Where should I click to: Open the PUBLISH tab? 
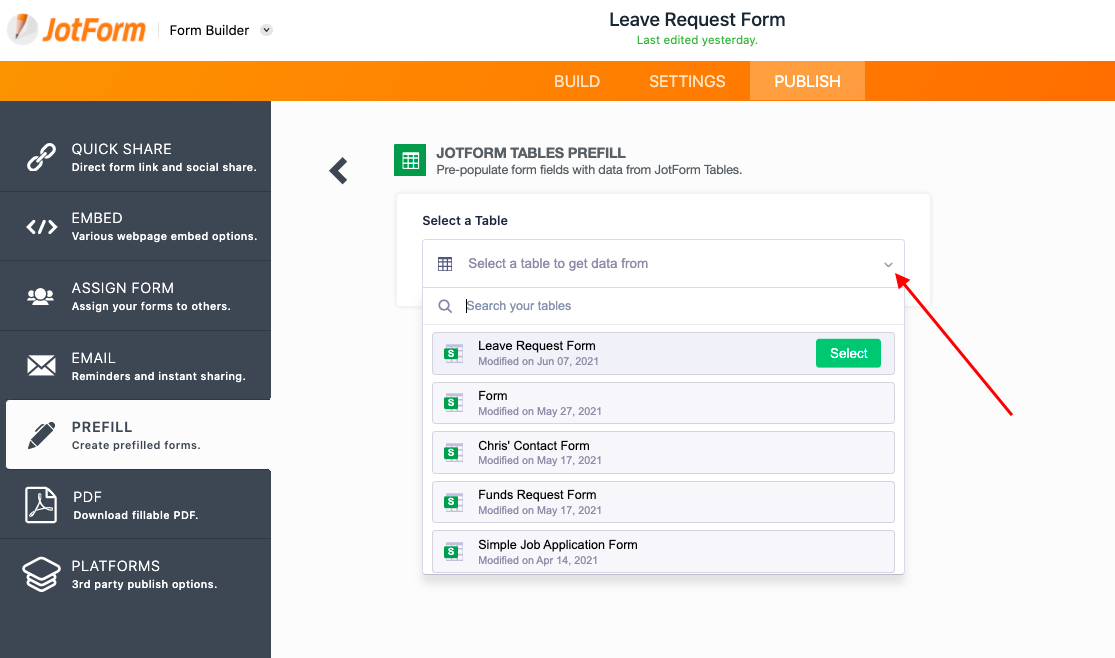[x=807, y=81]
